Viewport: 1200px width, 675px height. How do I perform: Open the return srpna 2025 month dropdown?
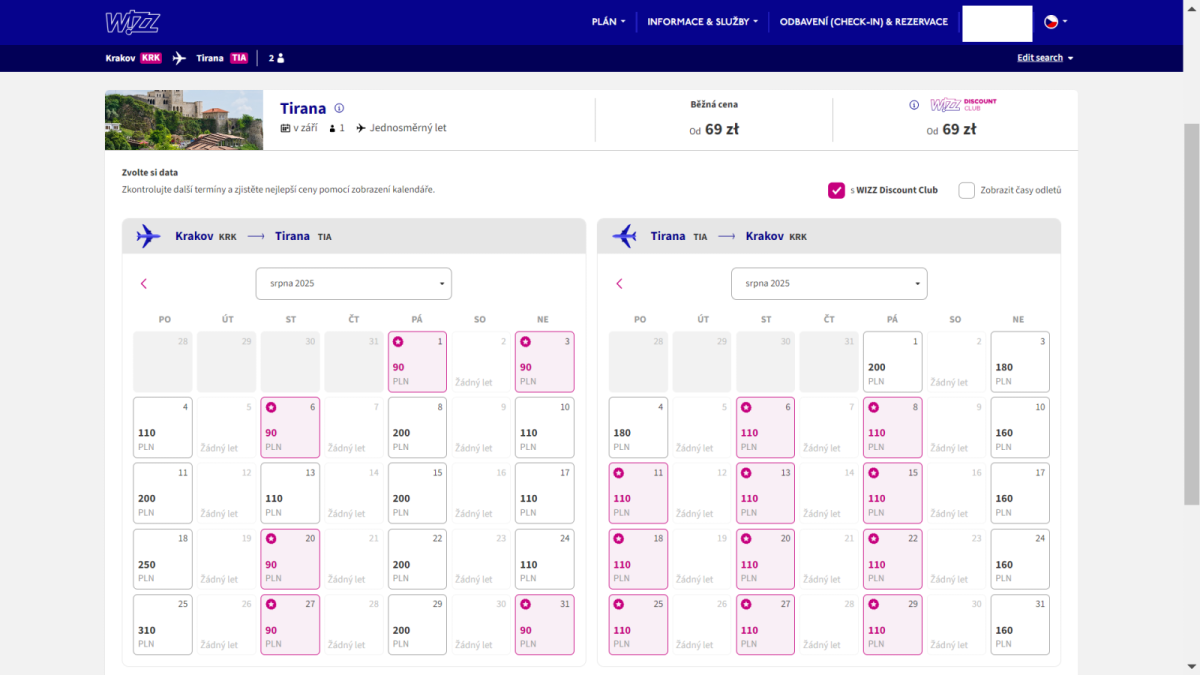(828, 284)
